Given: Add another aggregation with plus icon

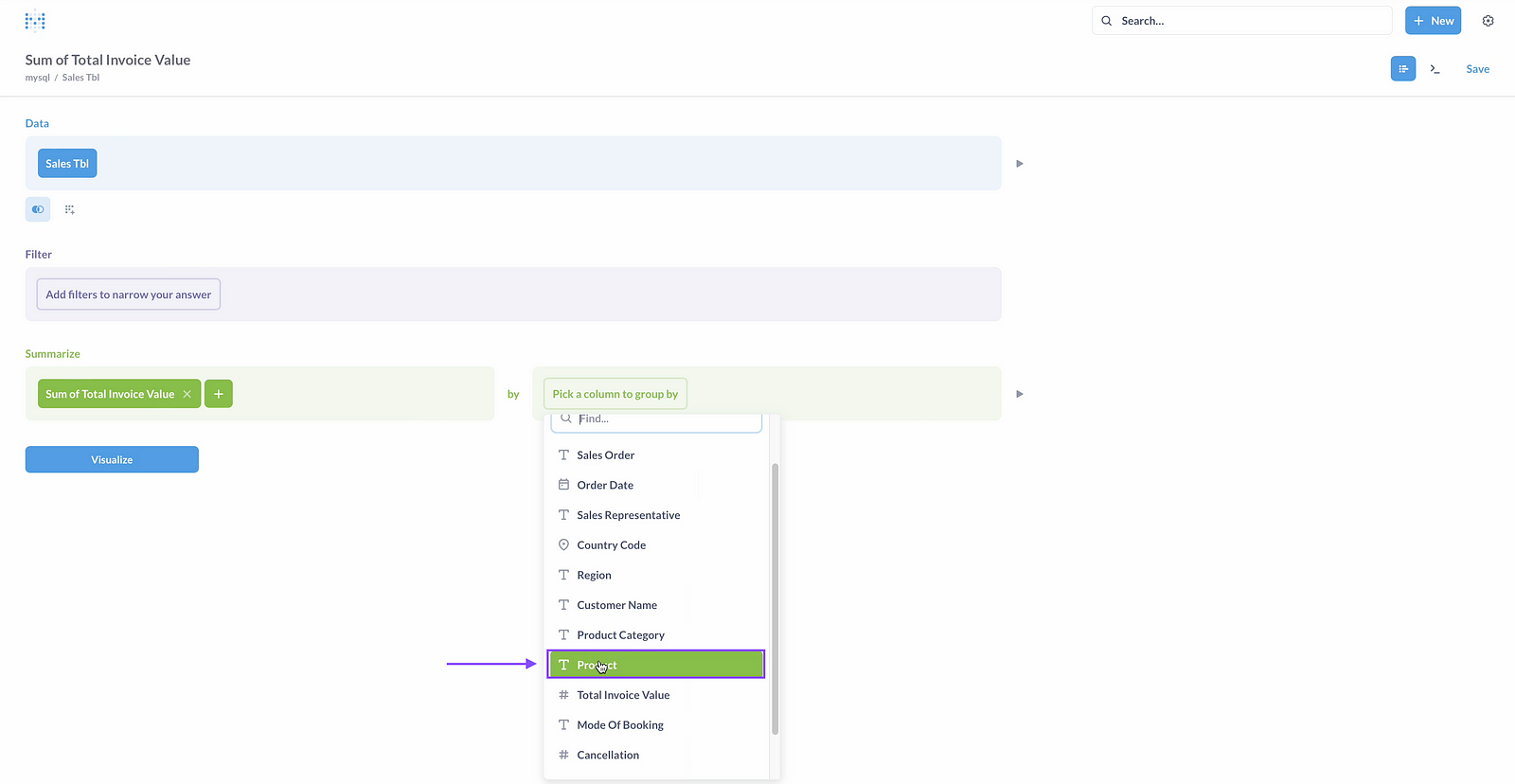Looking at the screenshot, I should click(218, 394).
